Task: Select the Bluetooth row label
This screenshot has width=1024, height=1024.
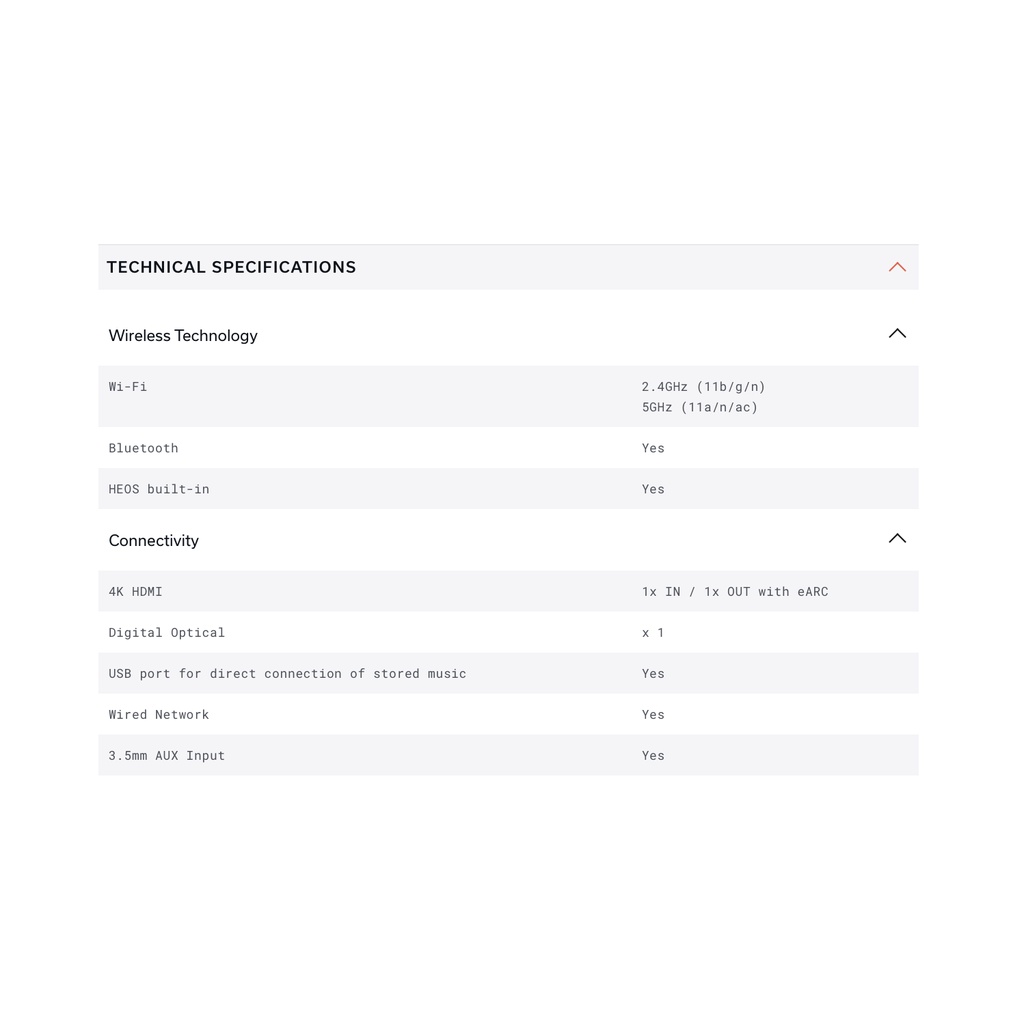Action: (143, 448)
